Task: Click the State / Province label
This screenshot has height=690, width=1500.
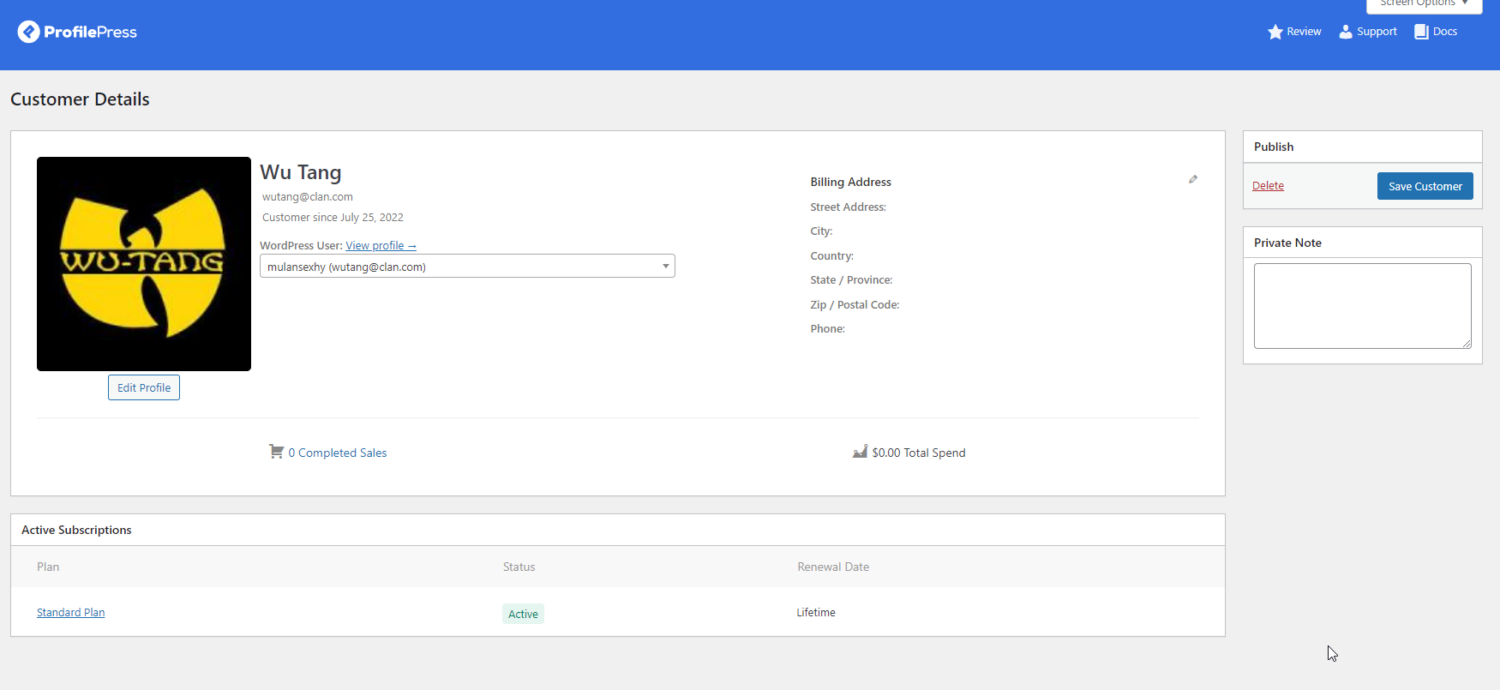Action: coord(852,280)
